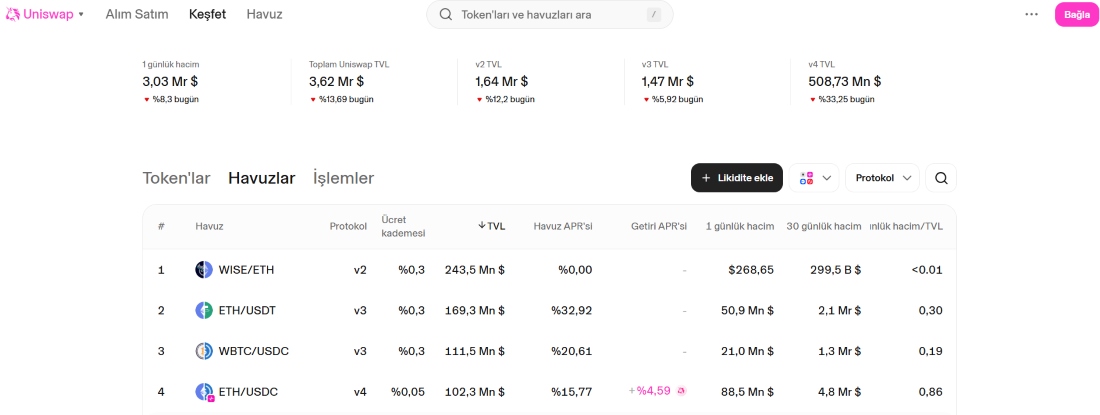
Task: Focus the token and pool search field
Action: pyautogui.click(x=549, y=15)
